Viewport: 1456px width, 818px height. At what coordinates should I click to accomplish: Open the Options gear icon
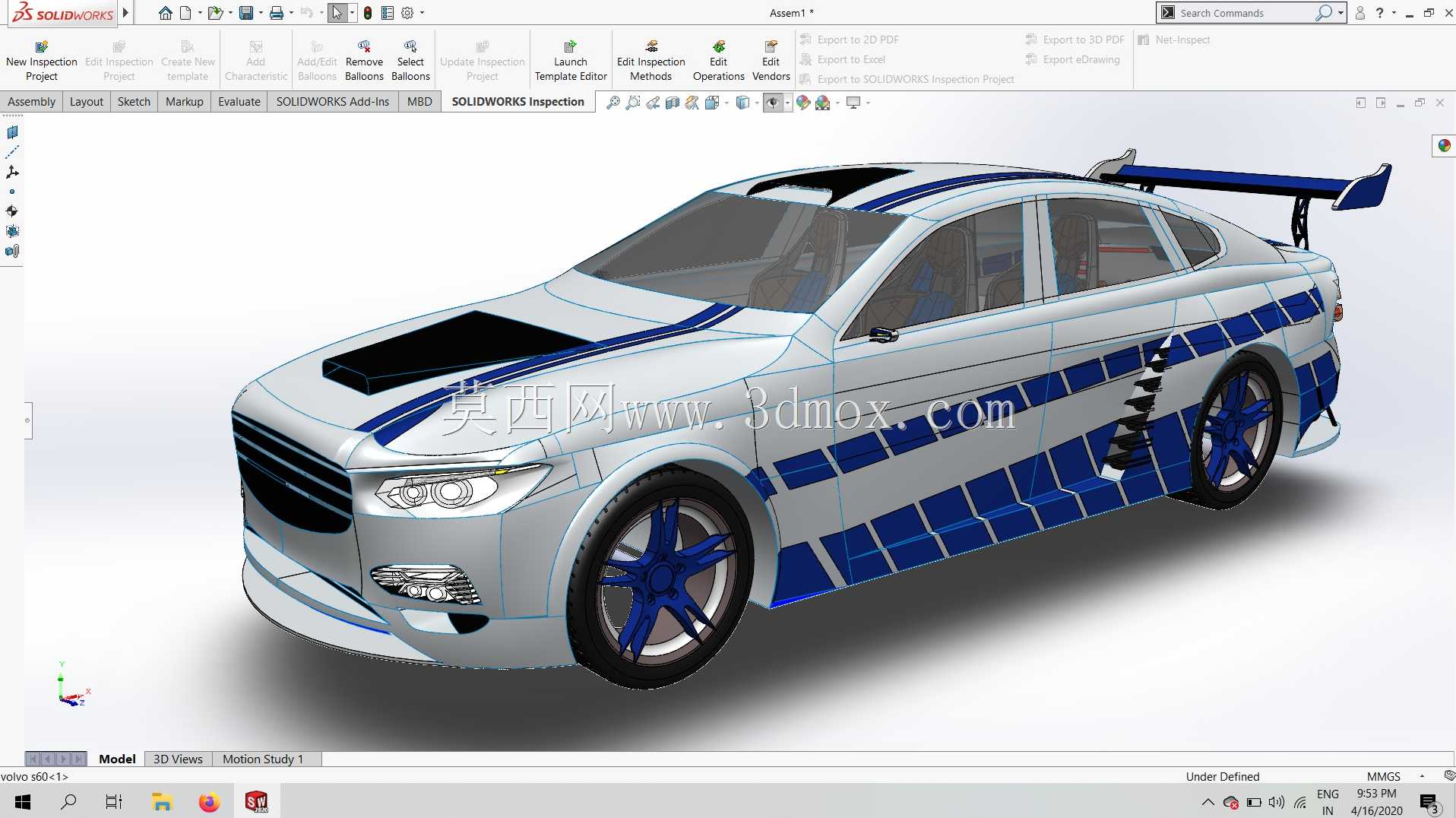click(x=407, y=13)
